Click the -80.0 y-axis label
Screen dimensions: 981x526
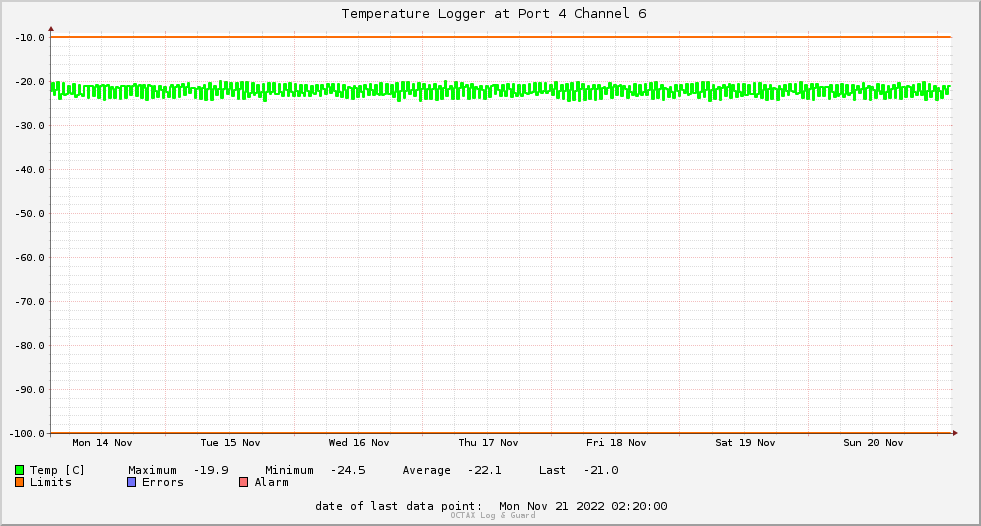coord(30,346)
